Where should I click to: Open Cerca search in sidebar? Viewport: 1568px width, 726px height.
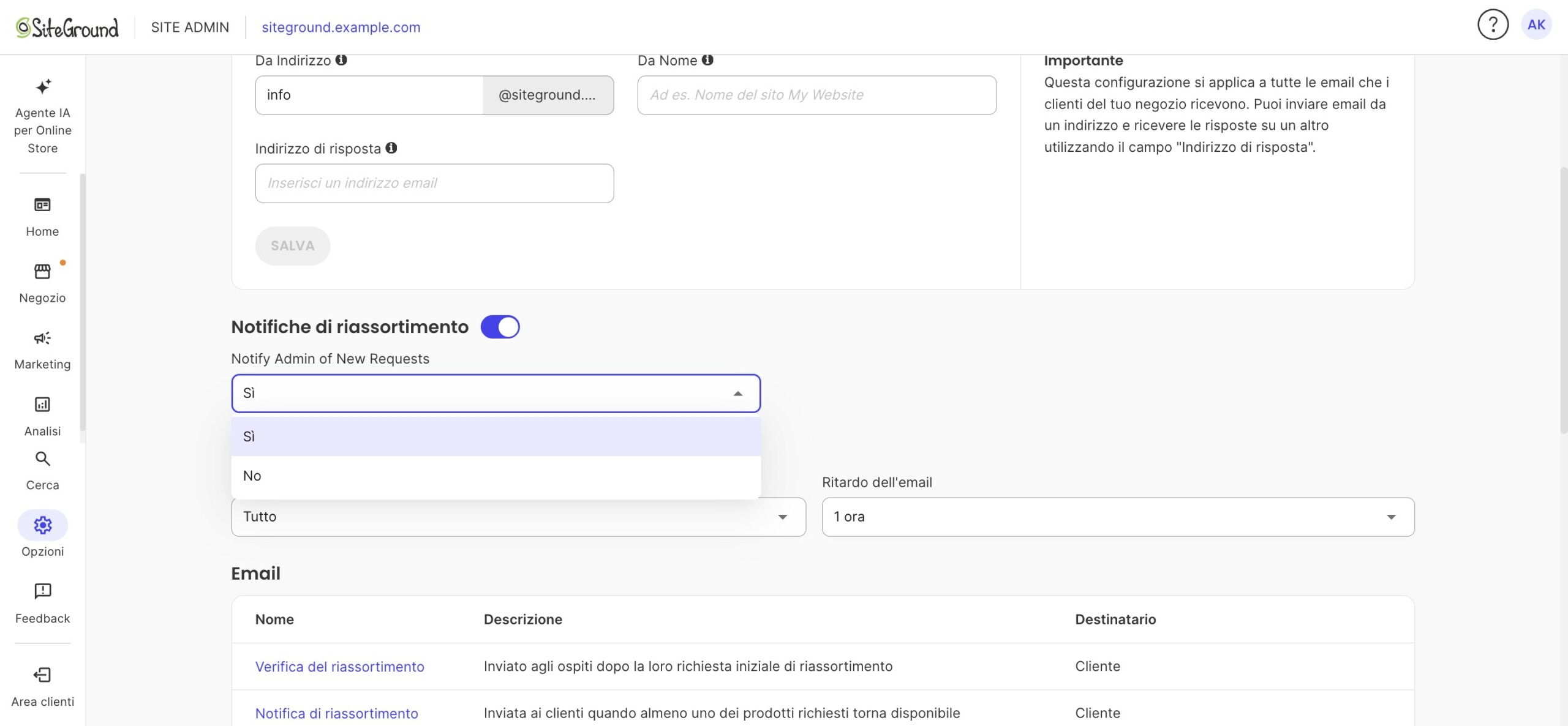(42, 471)
